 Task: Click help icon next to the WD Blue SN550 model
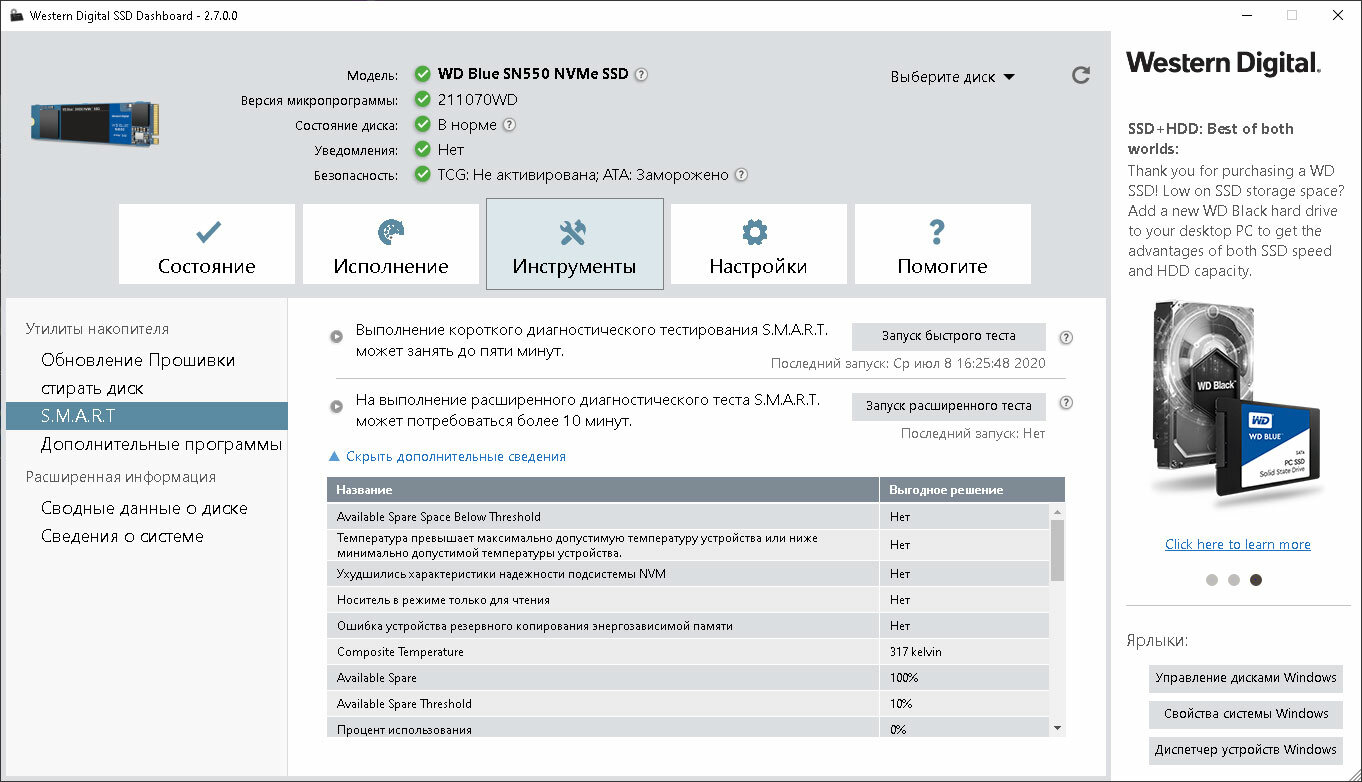(641, 75)
